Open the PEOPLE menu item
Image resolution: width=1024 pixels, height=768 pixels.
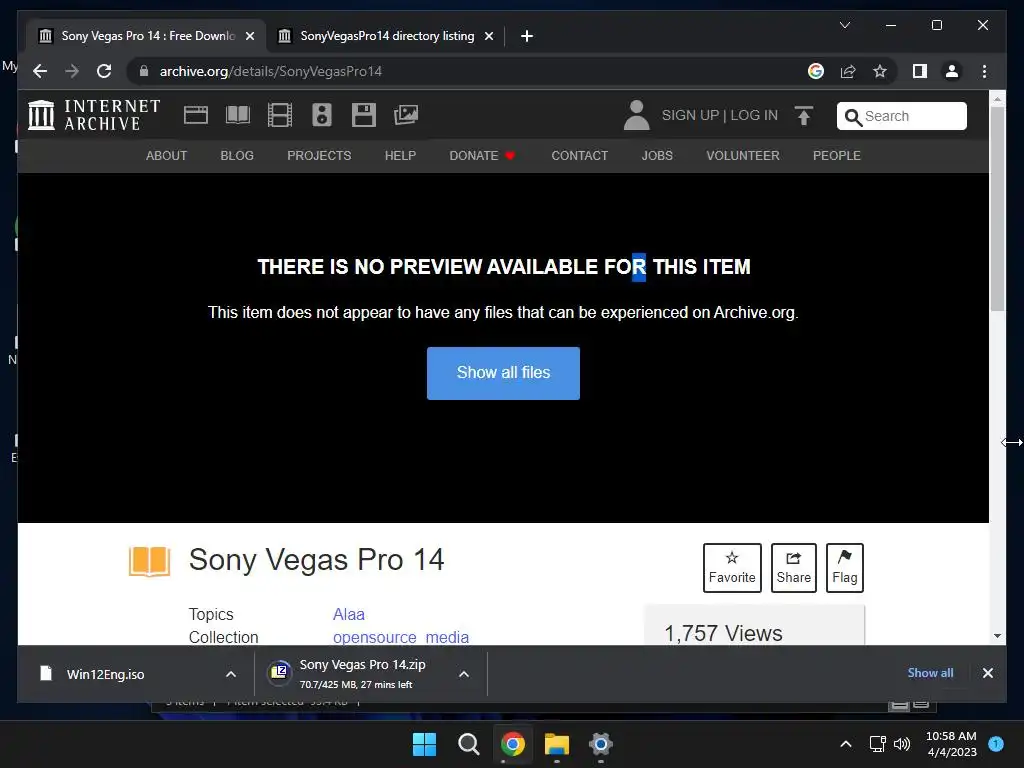(x=837, y=155)
